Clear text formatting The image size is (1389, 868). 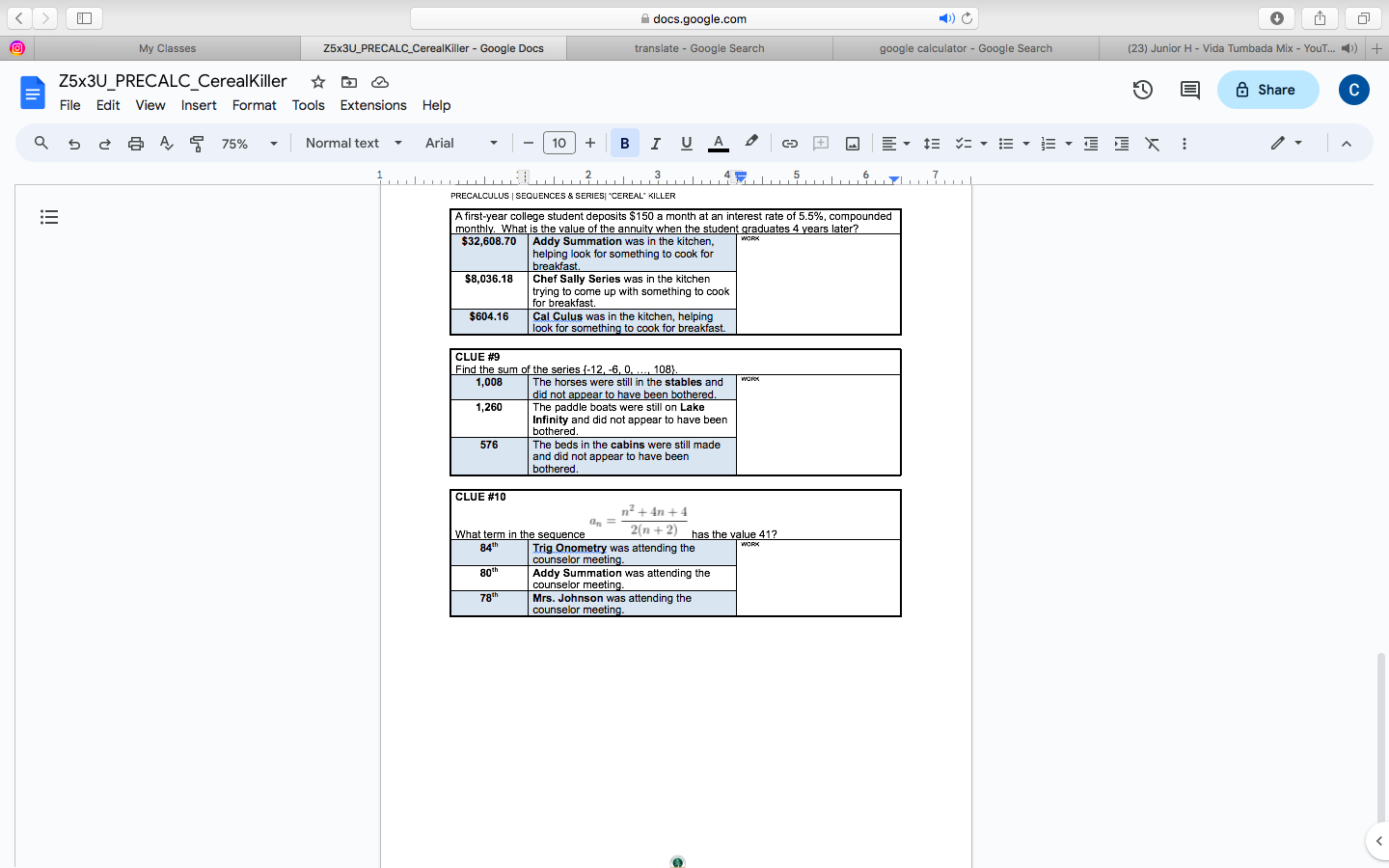coord(1153,144)
